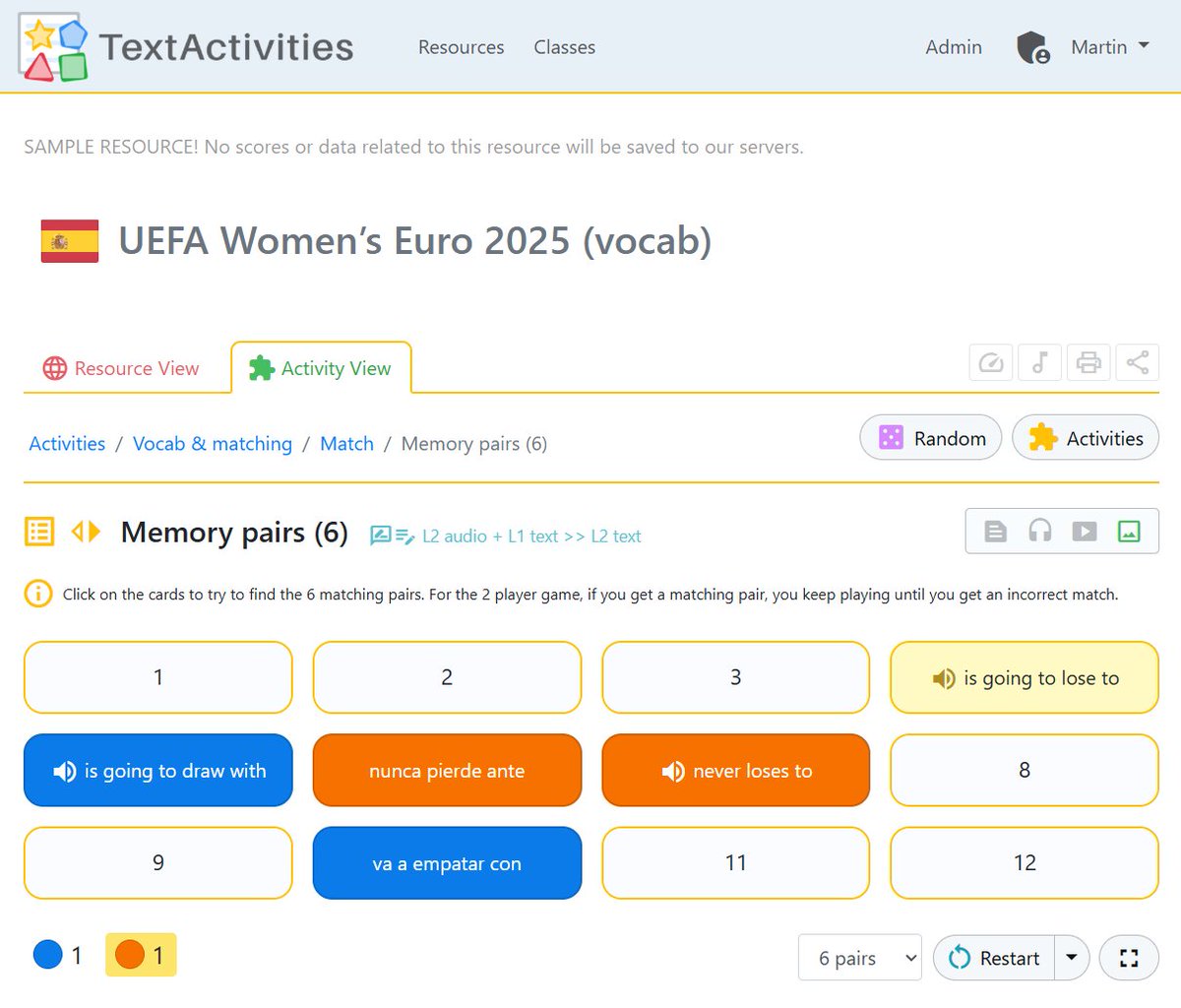Open Vocab & matching breadcrumb link
The height and width of the screenshot is (1008, 1181).
click(x=213, y=444)
